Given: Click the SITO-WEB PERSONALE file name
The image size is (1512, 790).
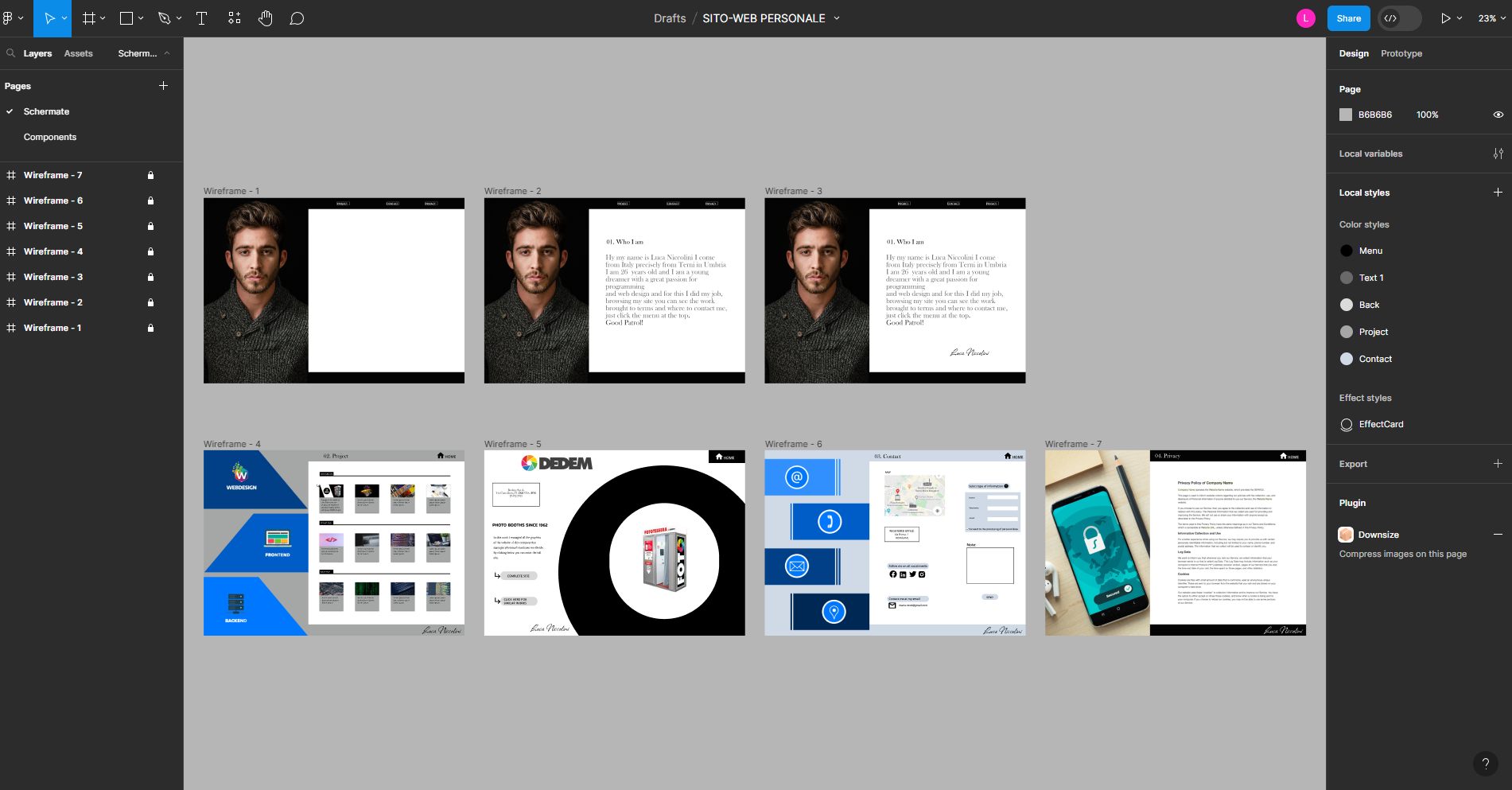Looking at the screenshot, I should pos(764,18).
